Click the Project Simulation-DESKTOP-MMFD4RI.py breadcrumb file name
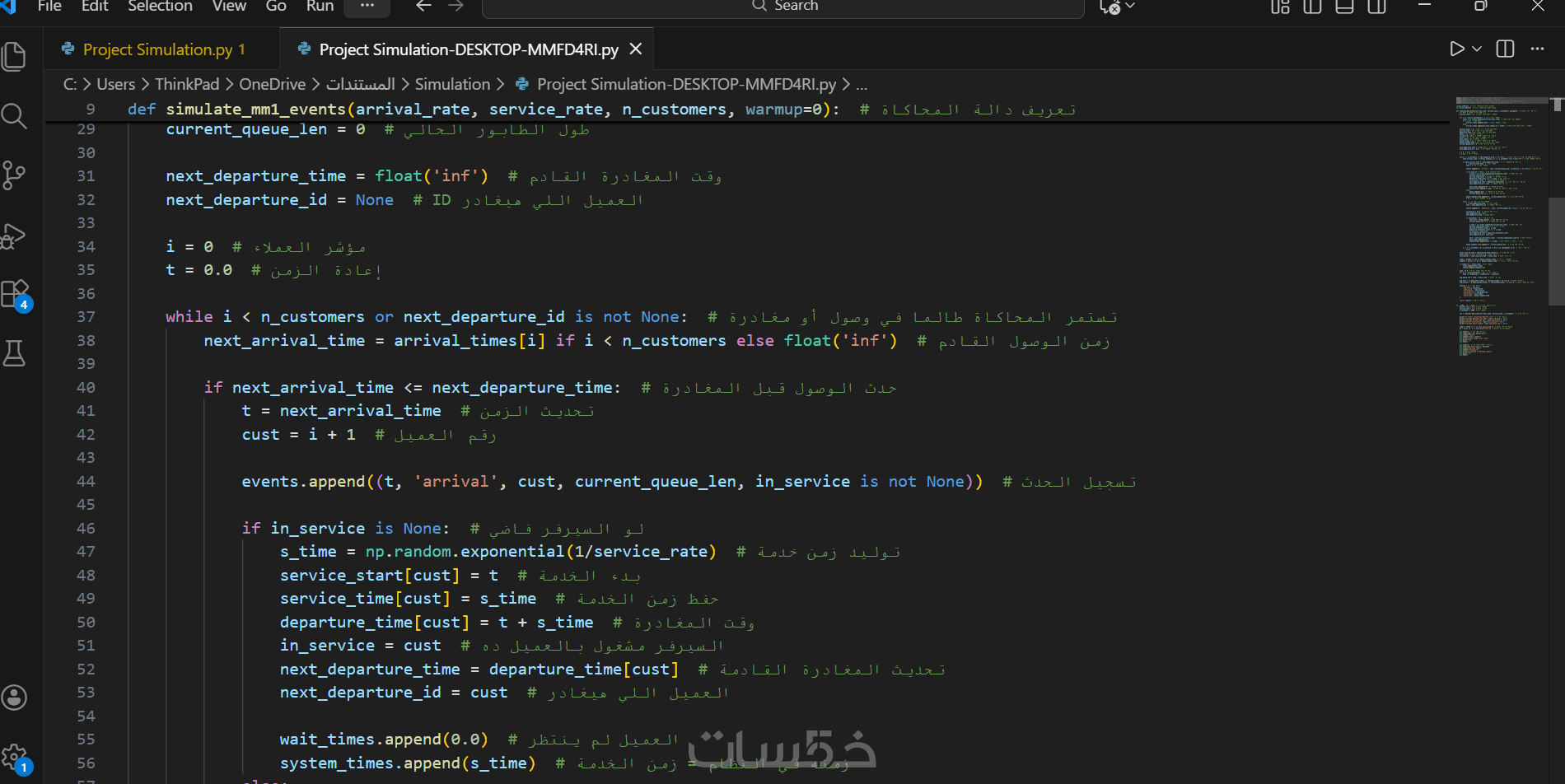The height and width of the screenshot is (784, 1565). 686,84
